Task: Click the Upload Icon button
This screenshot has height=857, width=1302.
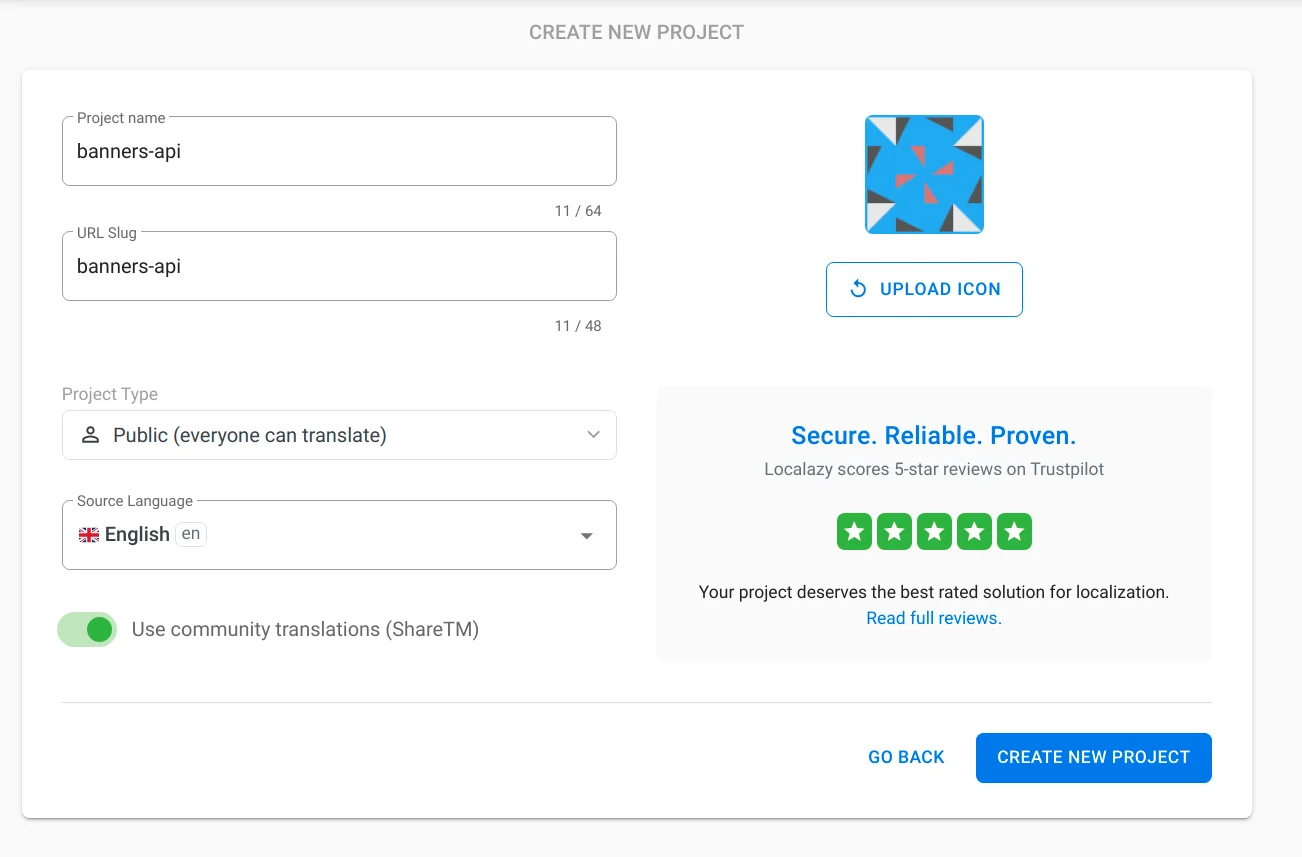Action: point(924,289)
